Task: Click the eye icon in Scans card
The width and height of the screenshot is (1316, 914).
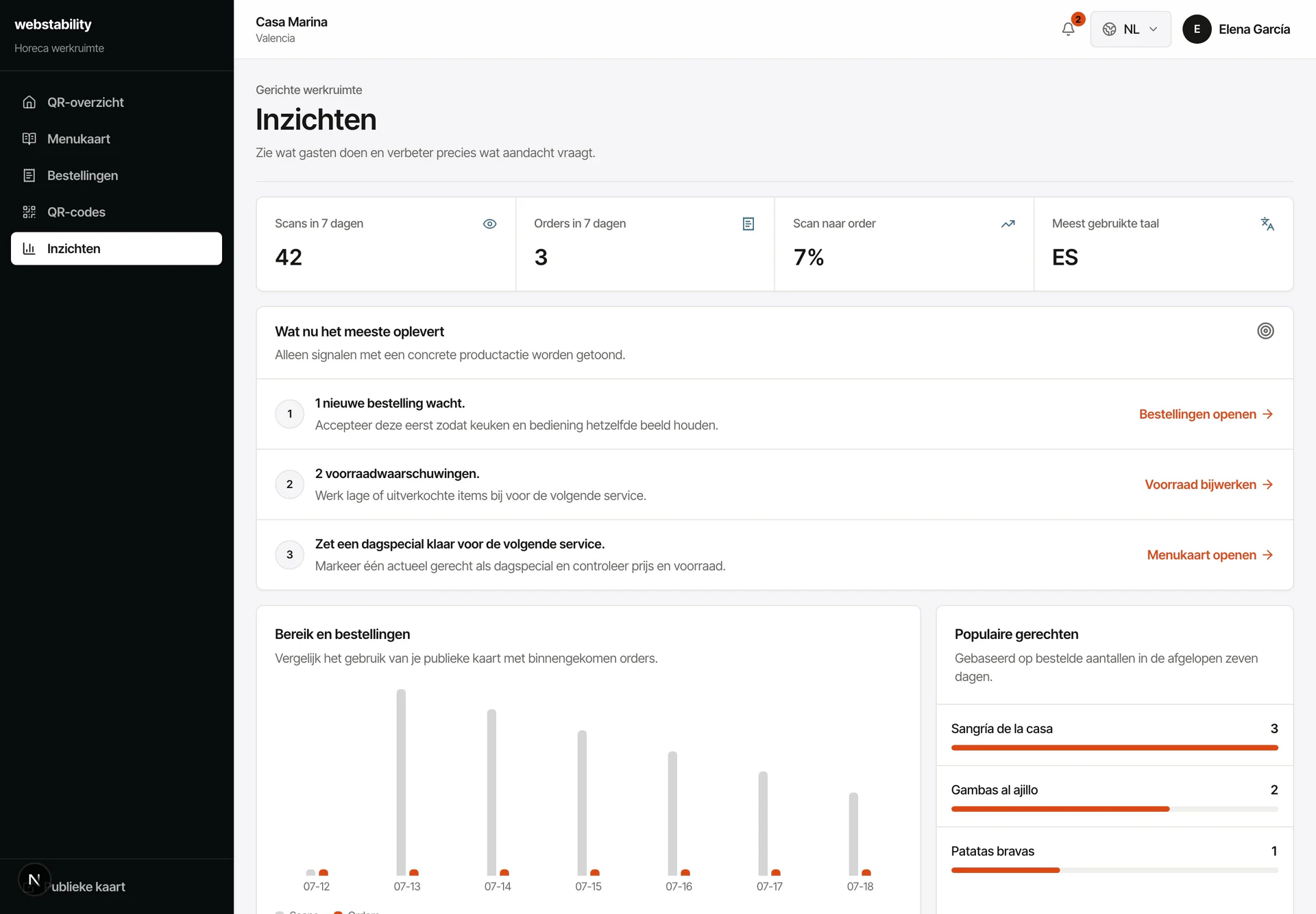Action: pyautogui.click(x=489, y=224)
